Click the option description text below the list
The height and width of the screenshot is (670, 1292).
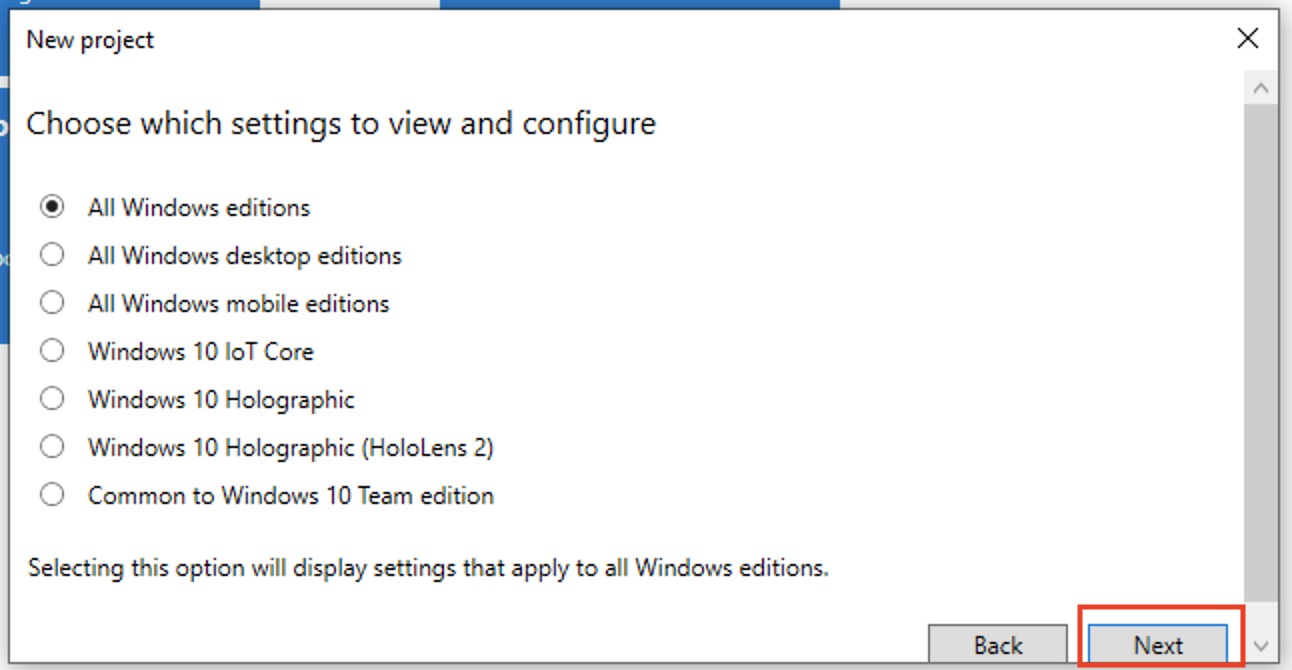coord(428,568)
